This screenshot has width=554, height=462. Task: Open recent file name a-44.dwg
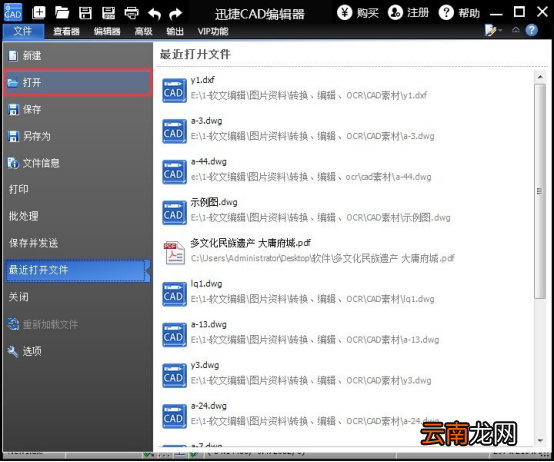click(x=209, y=162)
